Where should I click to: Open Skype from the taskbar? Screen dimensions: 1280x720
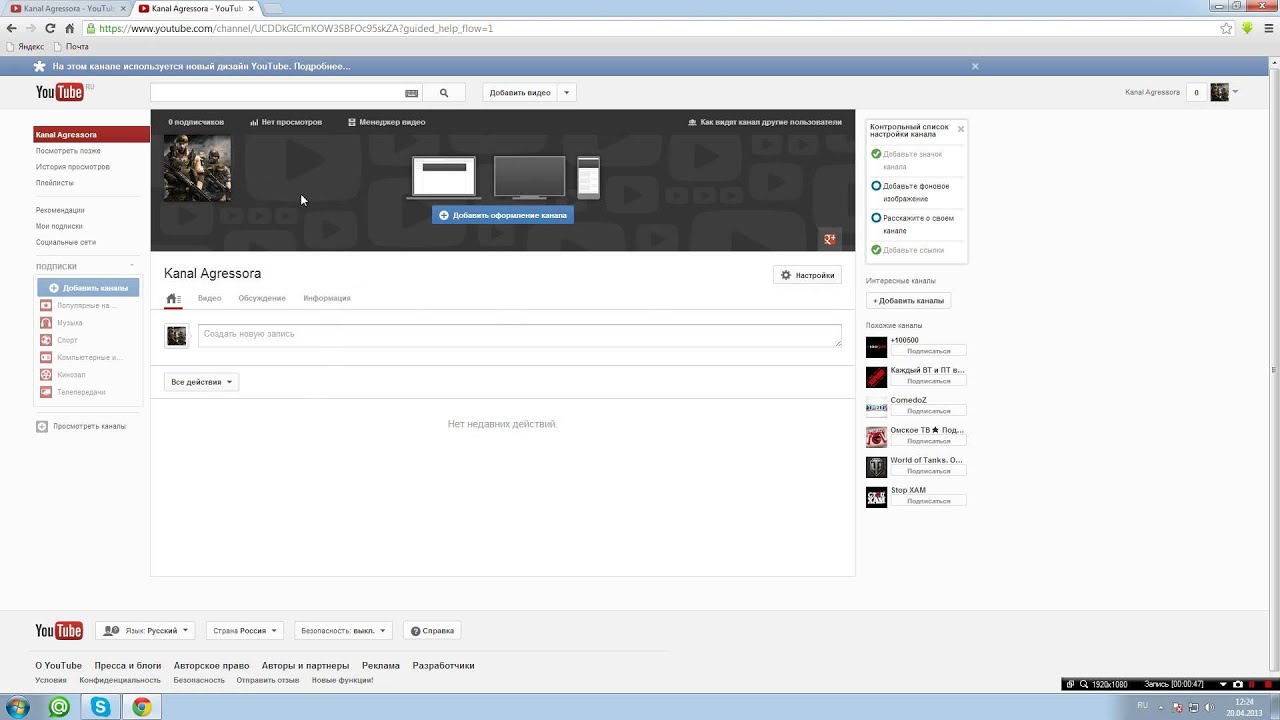100,707
